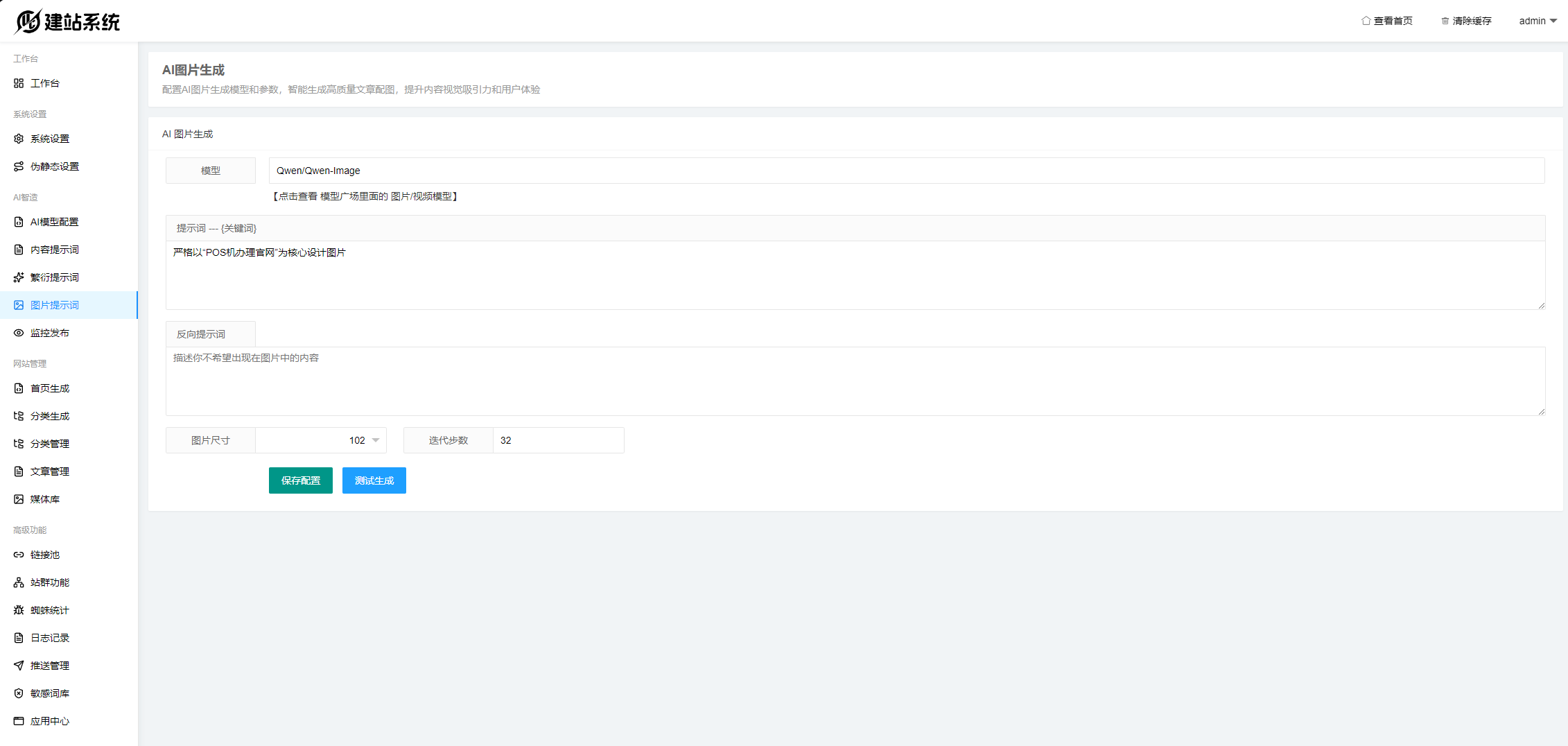
Task: Click the 查看首页 link in header
Action: coord(1387,21)
